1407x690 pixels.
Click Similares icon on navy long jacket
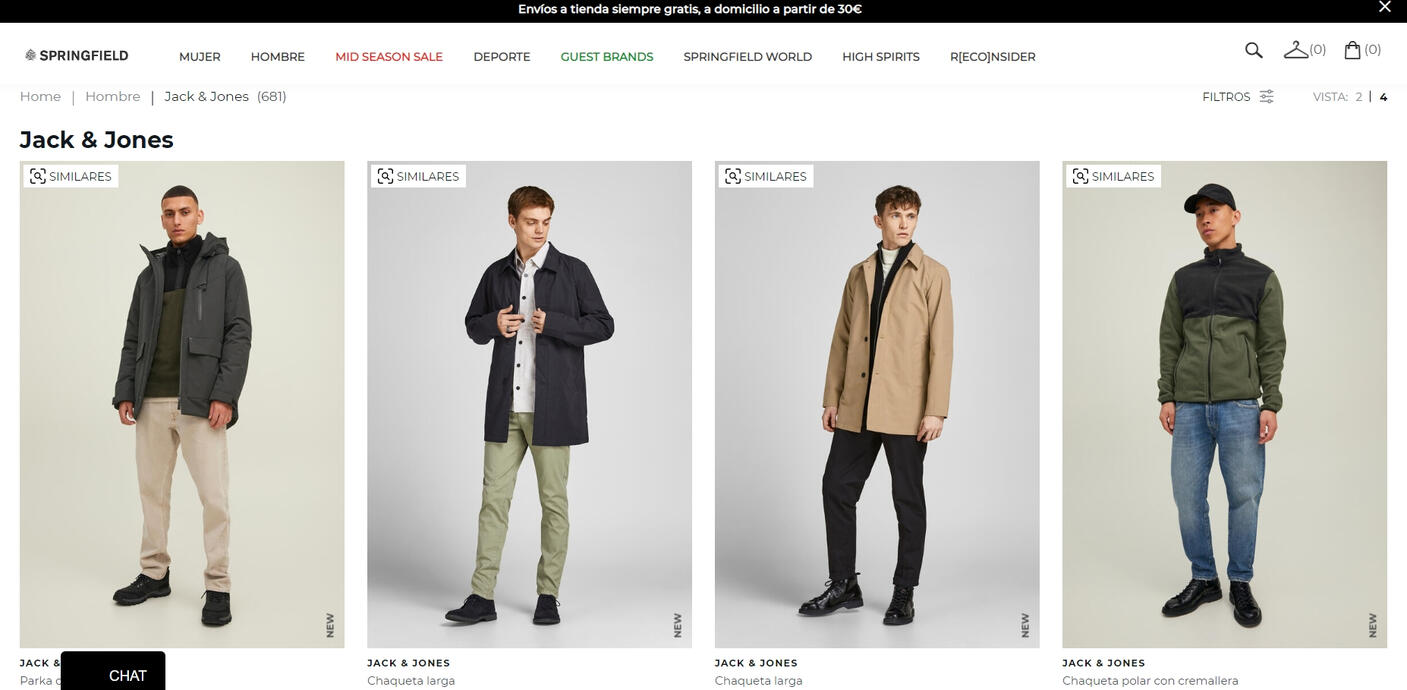point(385,177)
